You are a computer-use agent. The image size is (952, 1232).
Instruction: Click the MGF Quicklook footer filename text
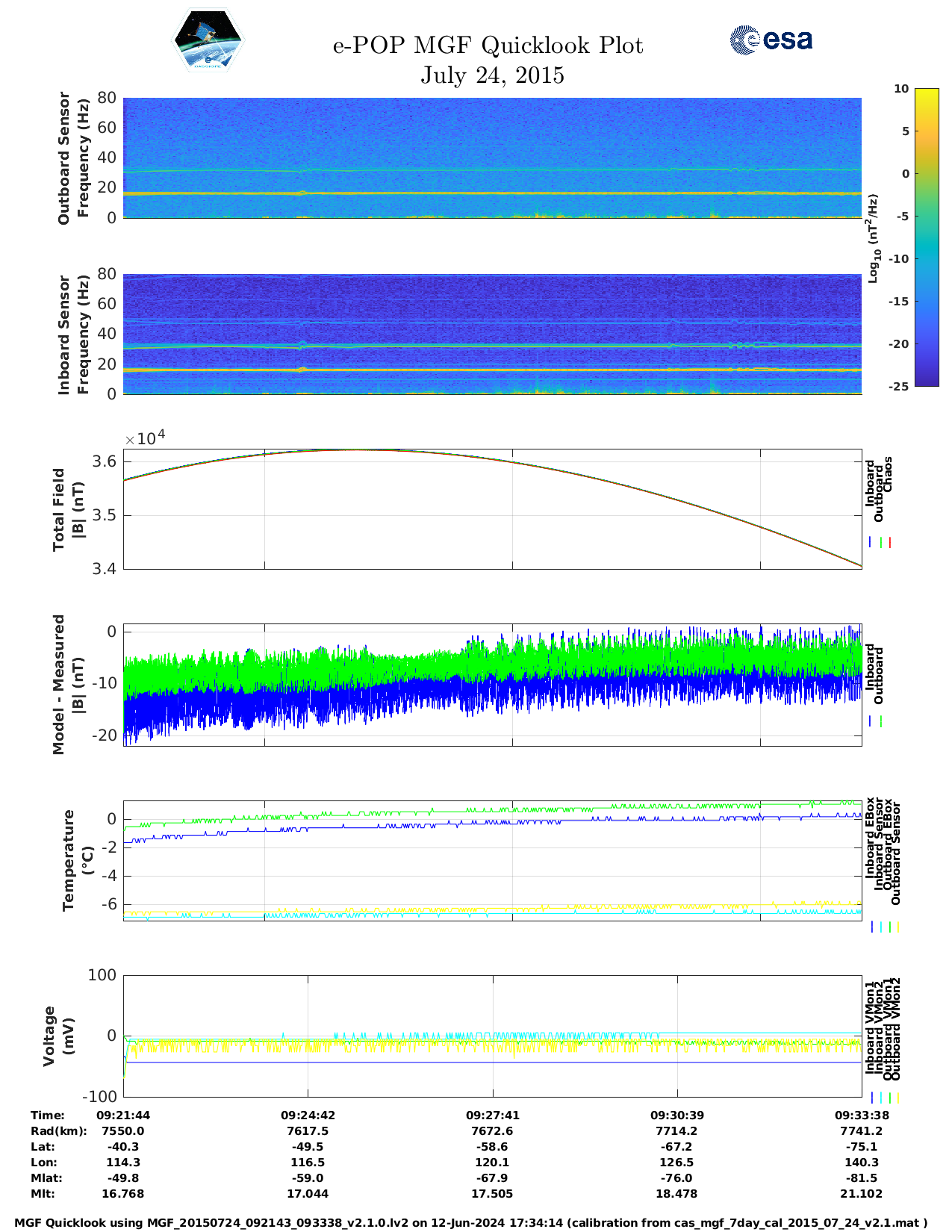tap(470, 1223)
